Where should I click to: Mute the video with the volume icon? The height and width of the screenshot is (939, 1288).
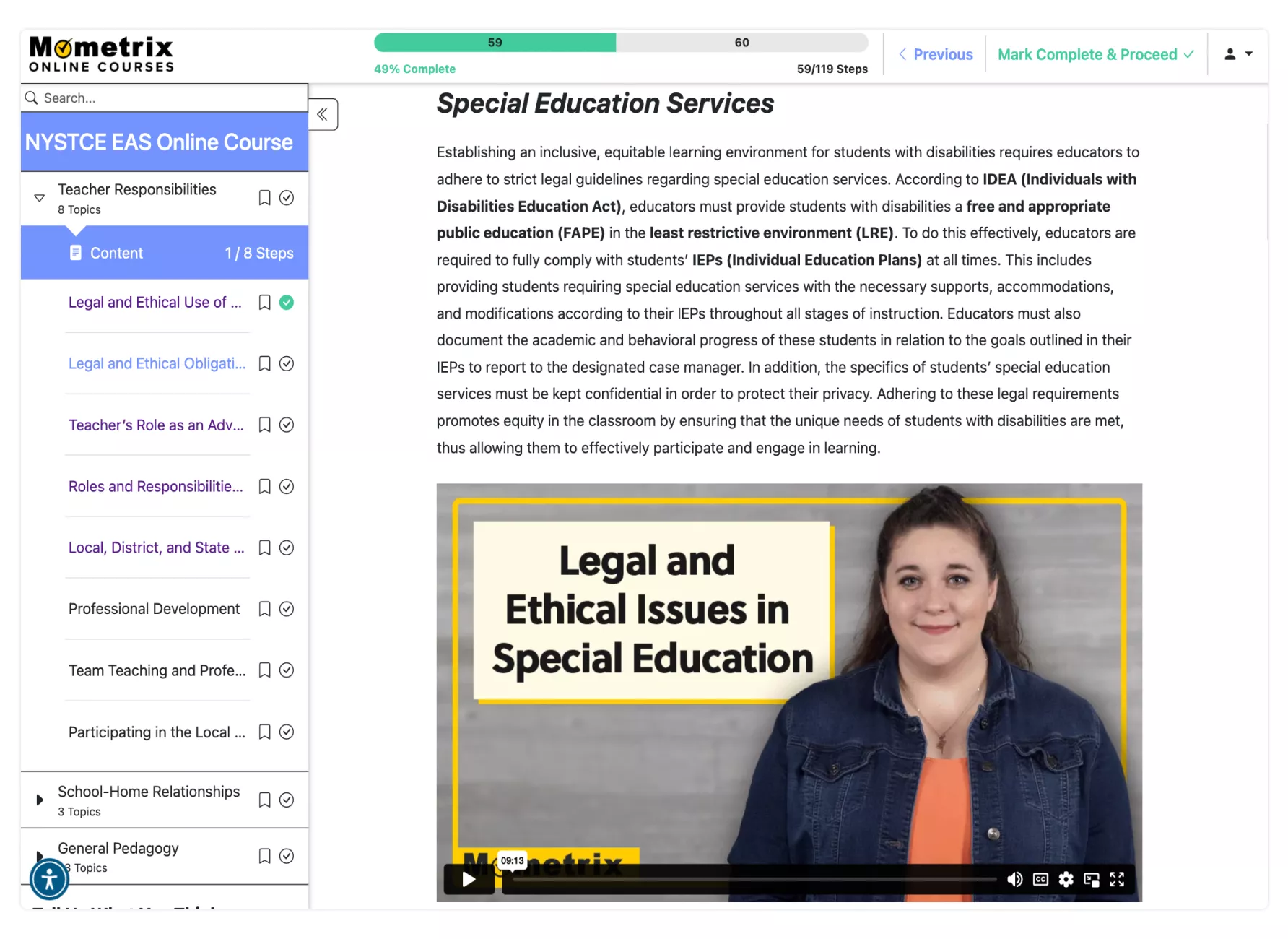(1014, 879)
